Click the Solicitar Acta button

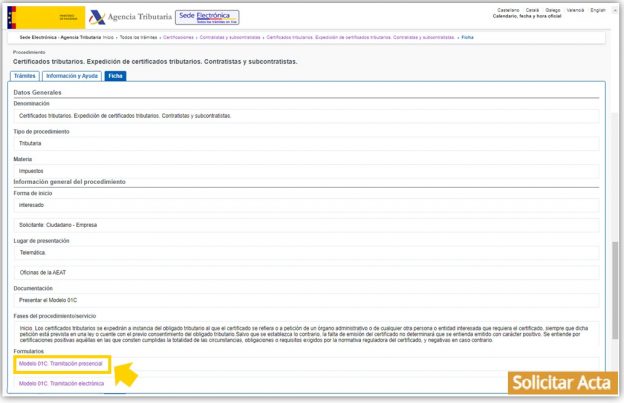pyautogui.click(x=561, y=384)
